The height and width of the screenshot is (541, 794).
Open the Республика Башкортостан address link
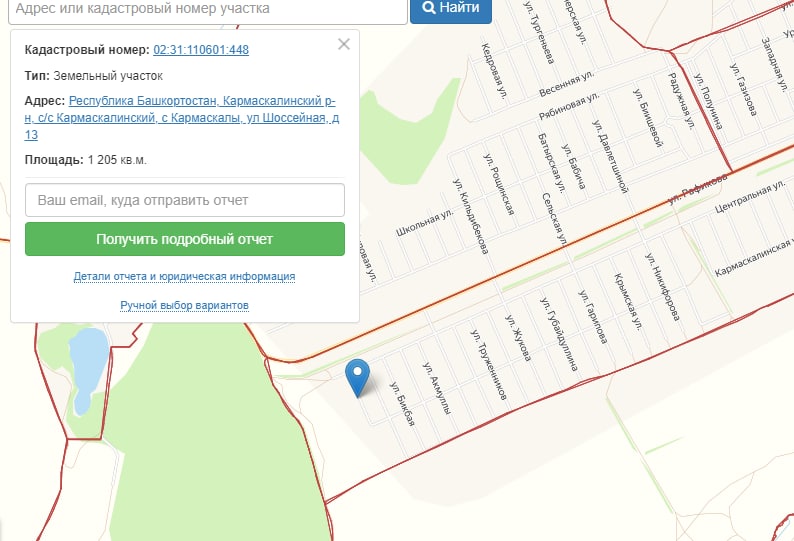182,118
